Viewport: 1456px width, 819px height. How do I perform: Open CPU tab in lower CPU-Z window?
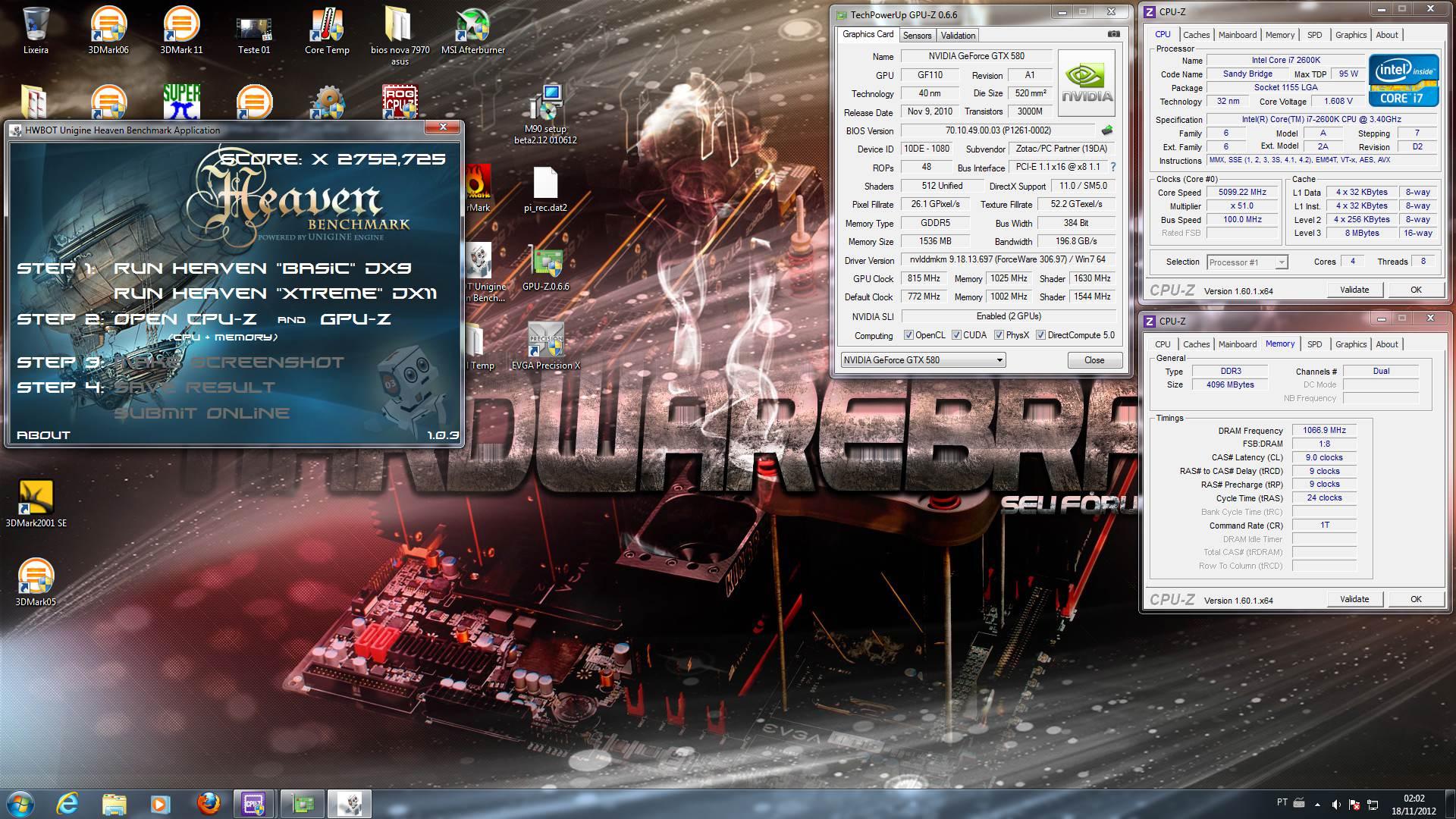coord(1162,344)
